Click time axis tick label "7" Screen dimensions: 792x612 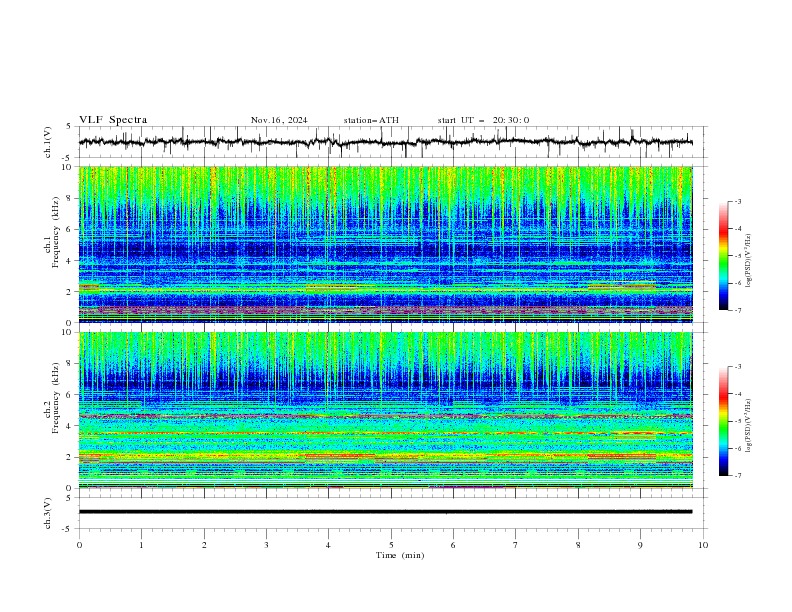pyautogui.click(x=516, y=545)
